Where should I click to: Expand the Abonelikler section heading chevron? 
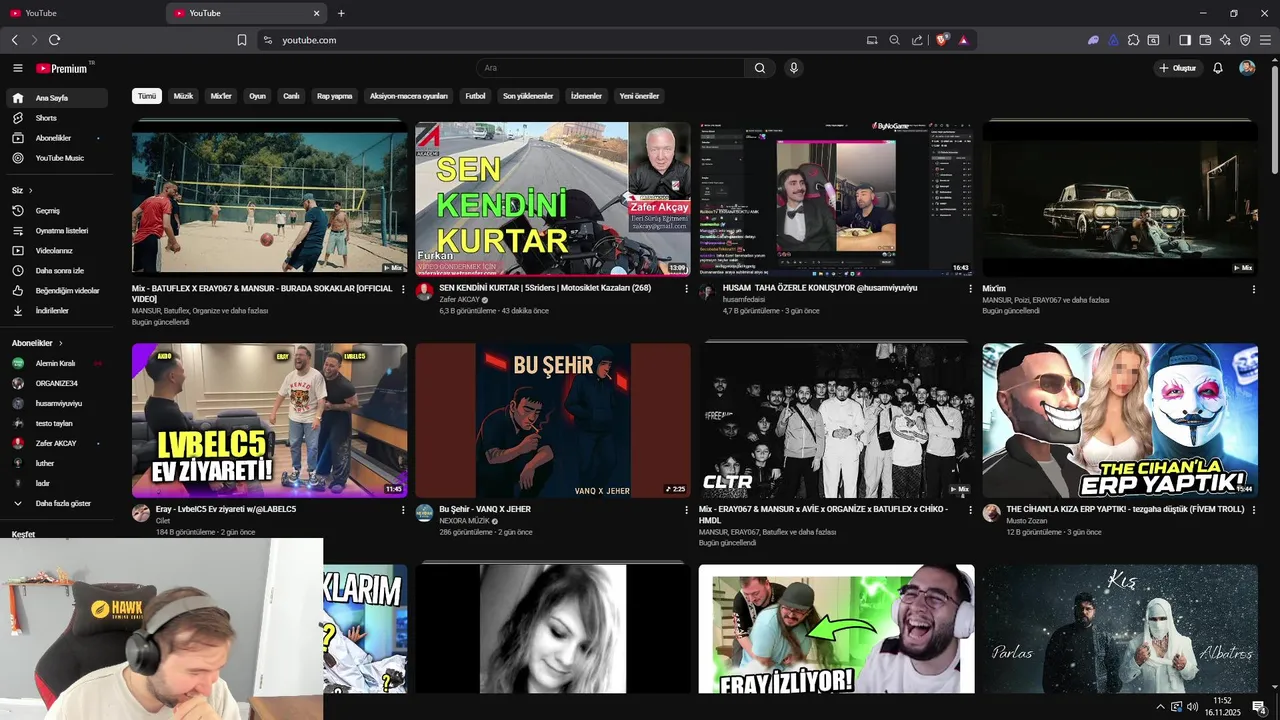60,343
